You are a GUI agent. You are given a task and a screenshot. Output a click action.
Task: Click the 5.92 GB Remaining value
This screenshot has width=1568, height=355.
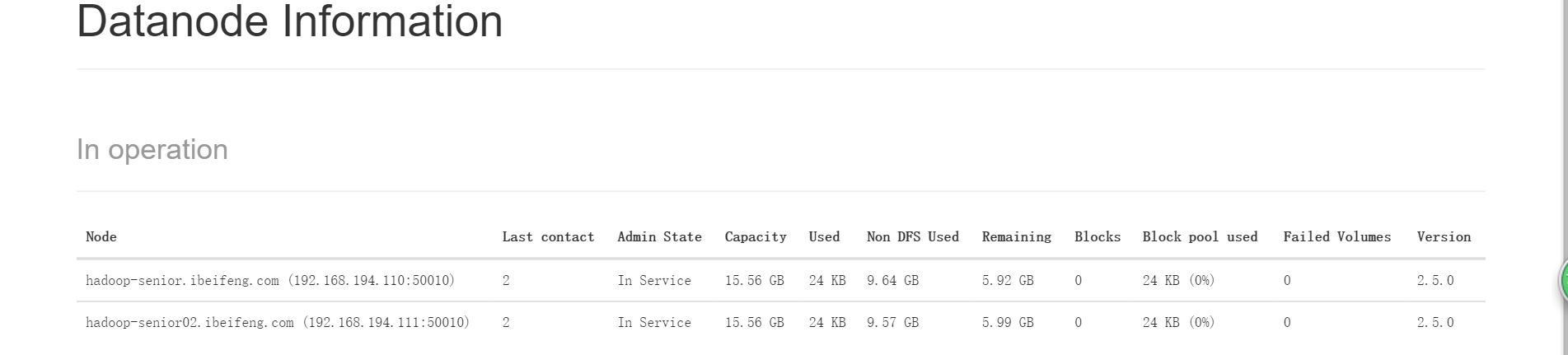coord(1007,281)
